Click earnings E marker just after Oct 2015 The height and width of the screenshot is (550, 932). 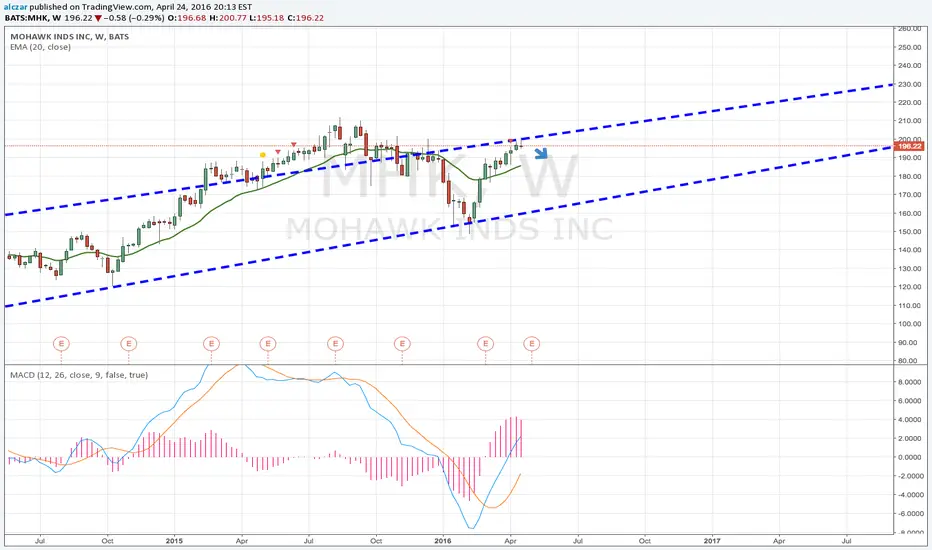(x=402, y=344)
